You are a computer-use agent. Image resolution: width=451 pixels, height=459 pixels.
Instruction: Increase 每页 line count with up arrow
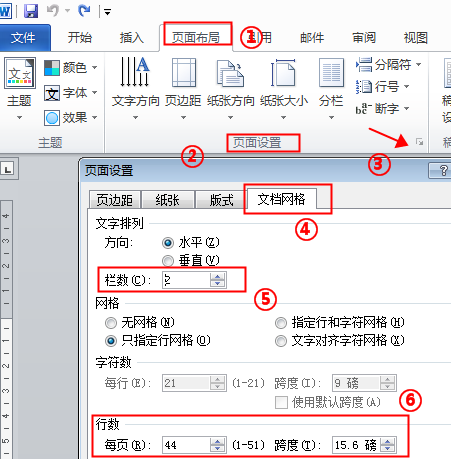click(x=218, y=441)
